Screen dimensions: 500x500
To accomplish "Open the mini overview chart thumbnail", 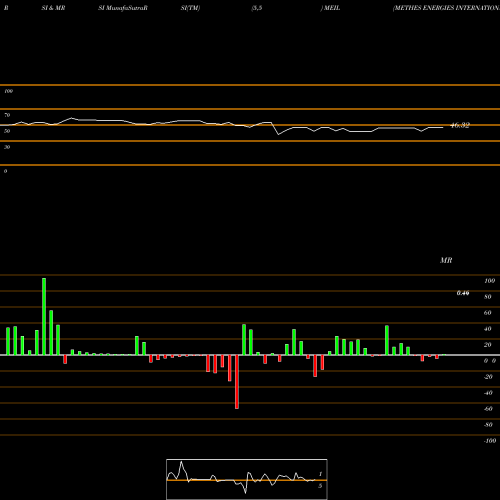I will tap(247, 479).
